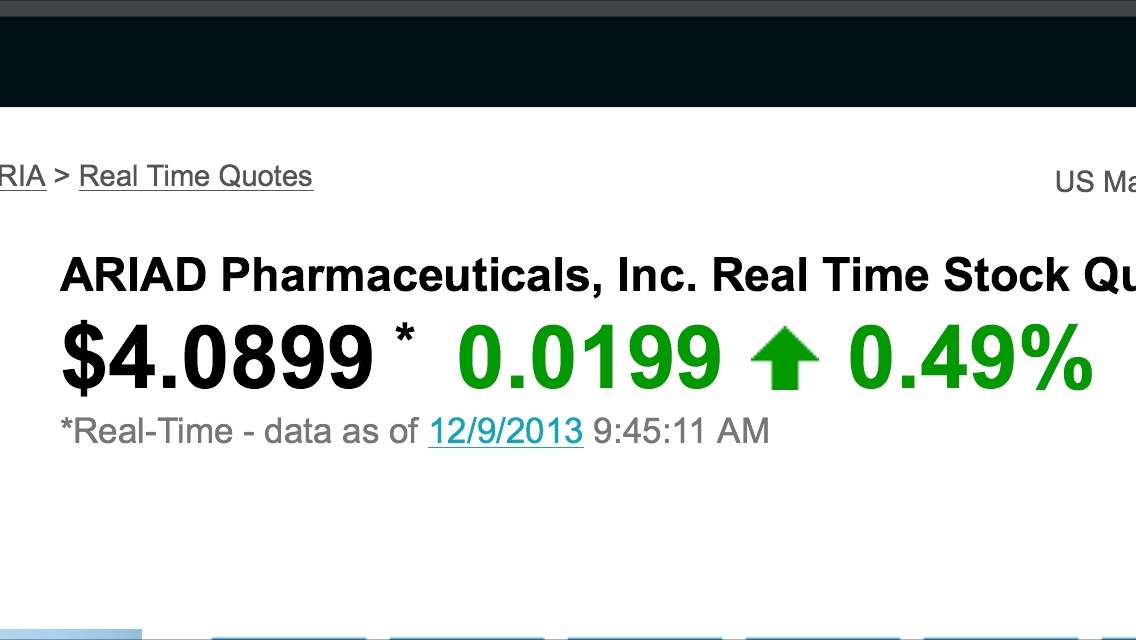Click the Real-Time data footnote text

point(240,431)
